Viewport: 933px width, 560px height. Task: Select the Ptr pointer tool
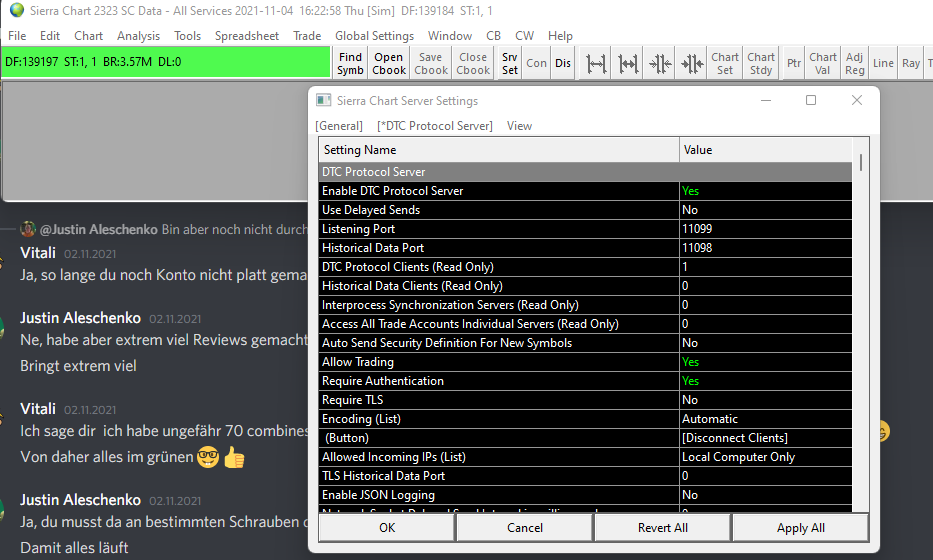[794, 63]
